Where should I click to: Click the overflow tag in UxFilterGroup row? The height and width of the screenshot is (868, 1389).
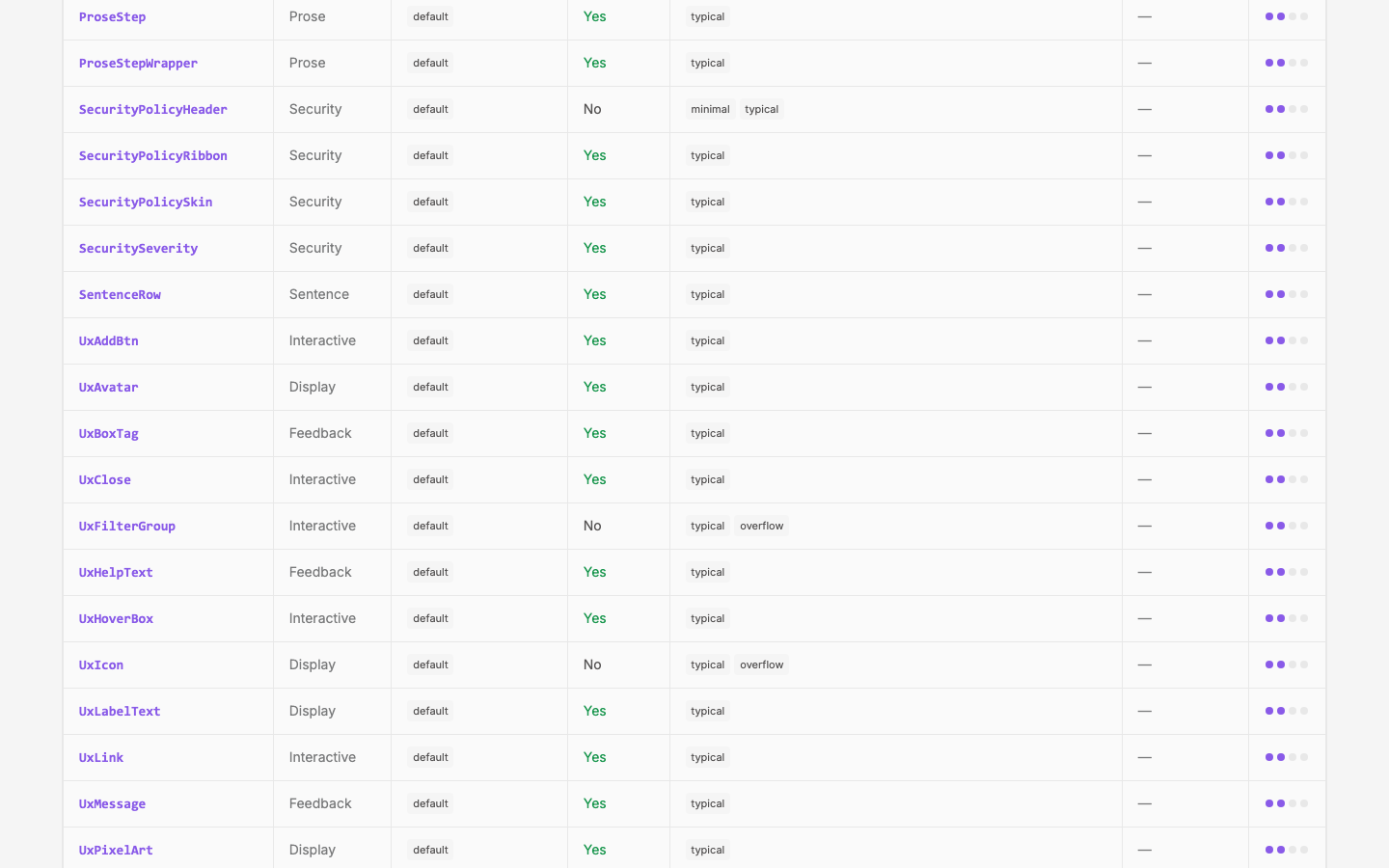pos(761,526)
